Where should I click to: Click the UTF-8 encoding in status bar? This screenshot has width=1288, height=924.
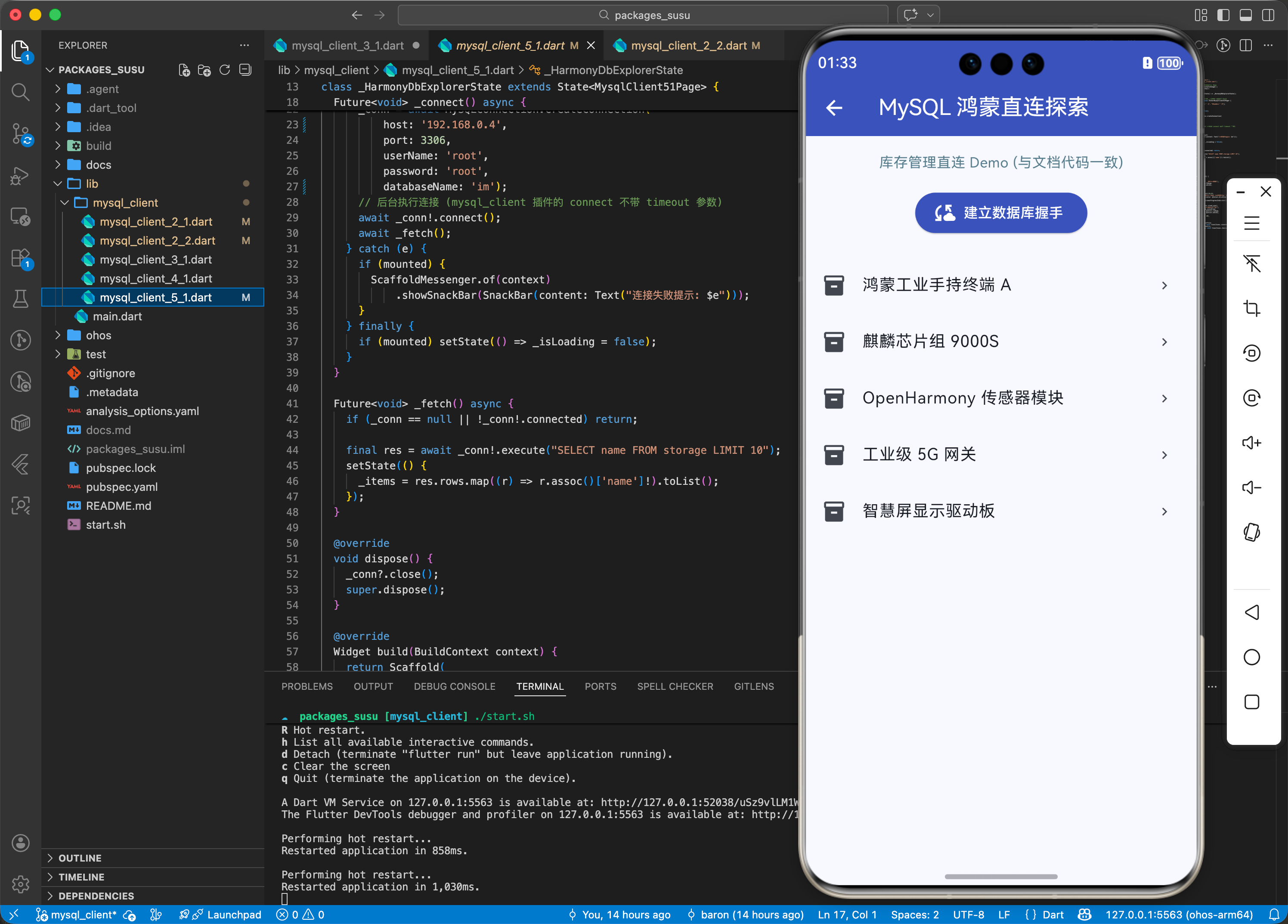[968, 915]
